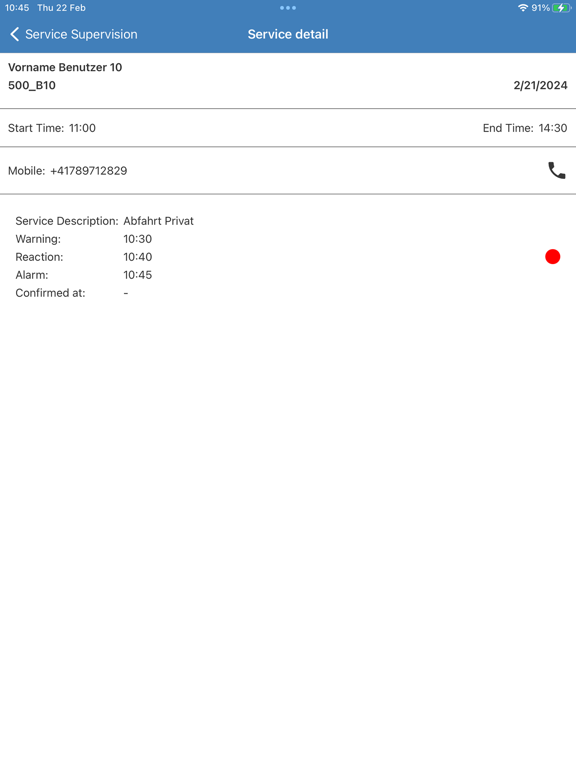The width and height of the screenshot is (576, 768).
Task: Tap the battery charging icon
Action: [x=561, y=8]
